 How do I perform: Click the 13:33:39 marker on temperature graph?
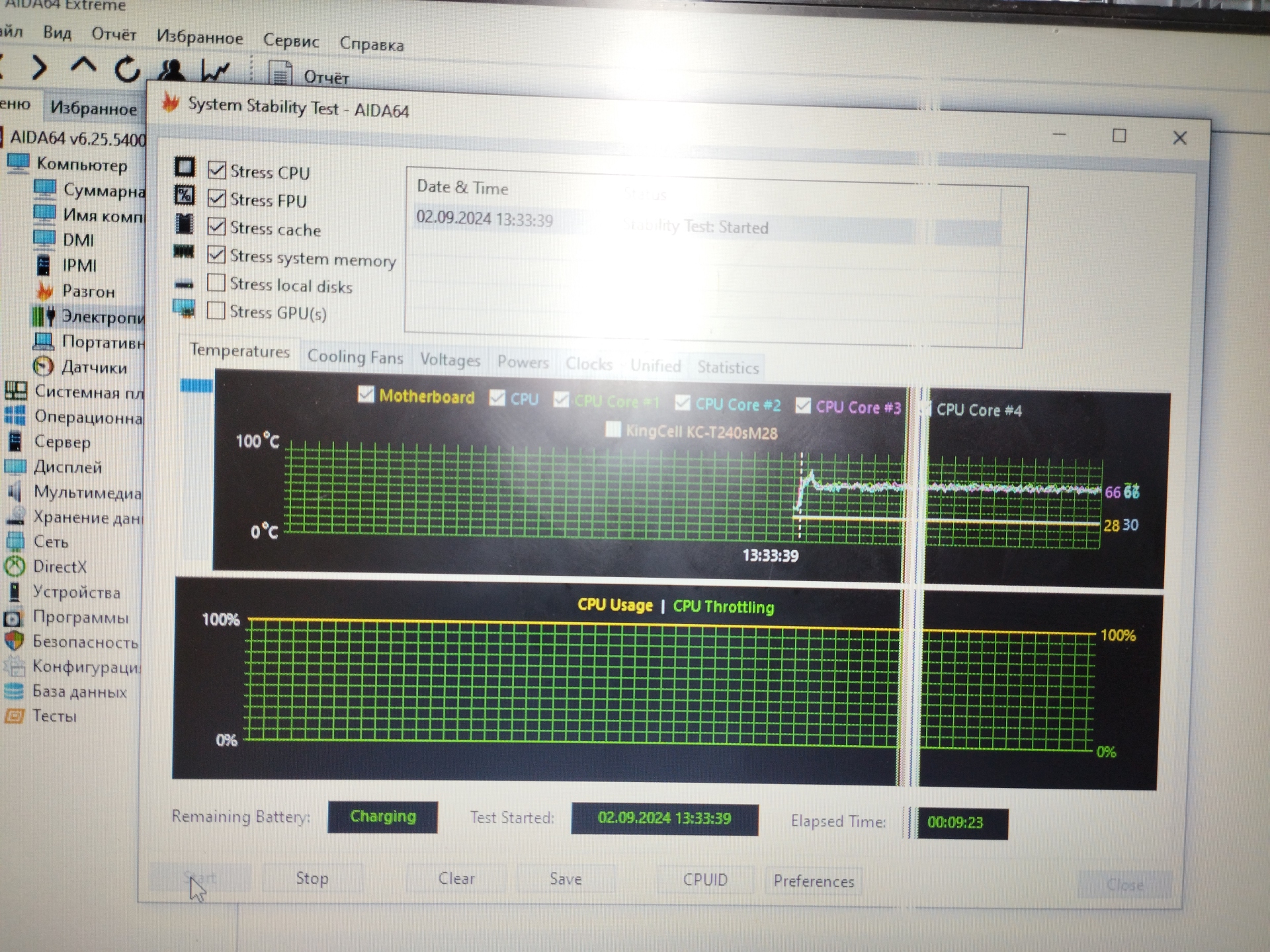coord(771,555)
